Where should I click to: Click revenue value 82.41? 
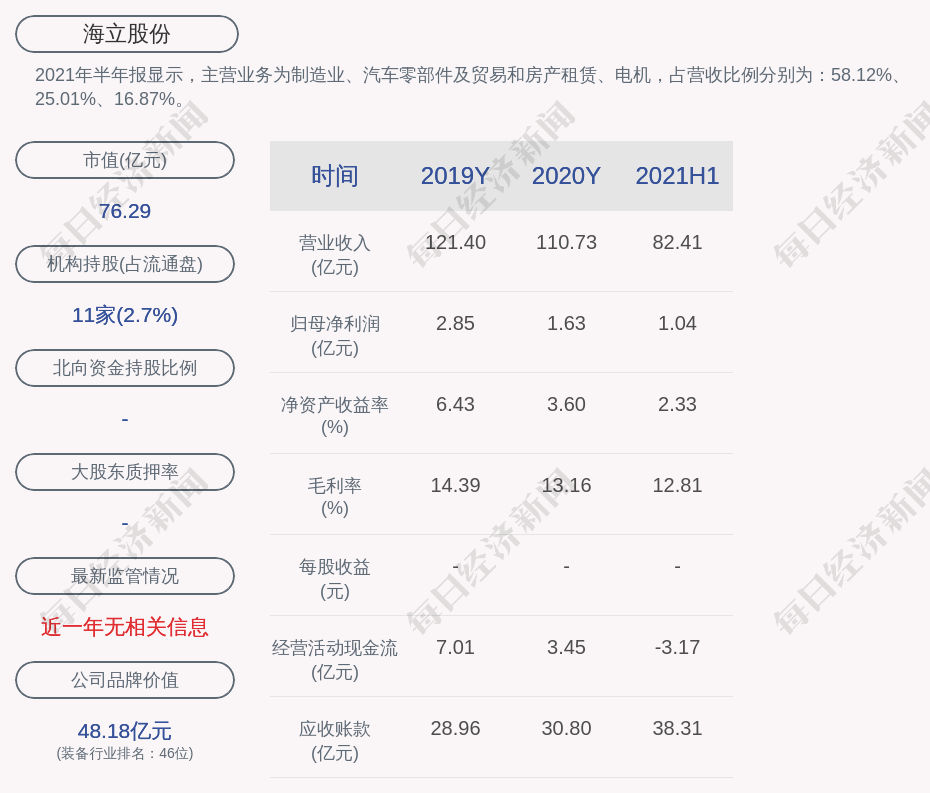tap(677, 243)
